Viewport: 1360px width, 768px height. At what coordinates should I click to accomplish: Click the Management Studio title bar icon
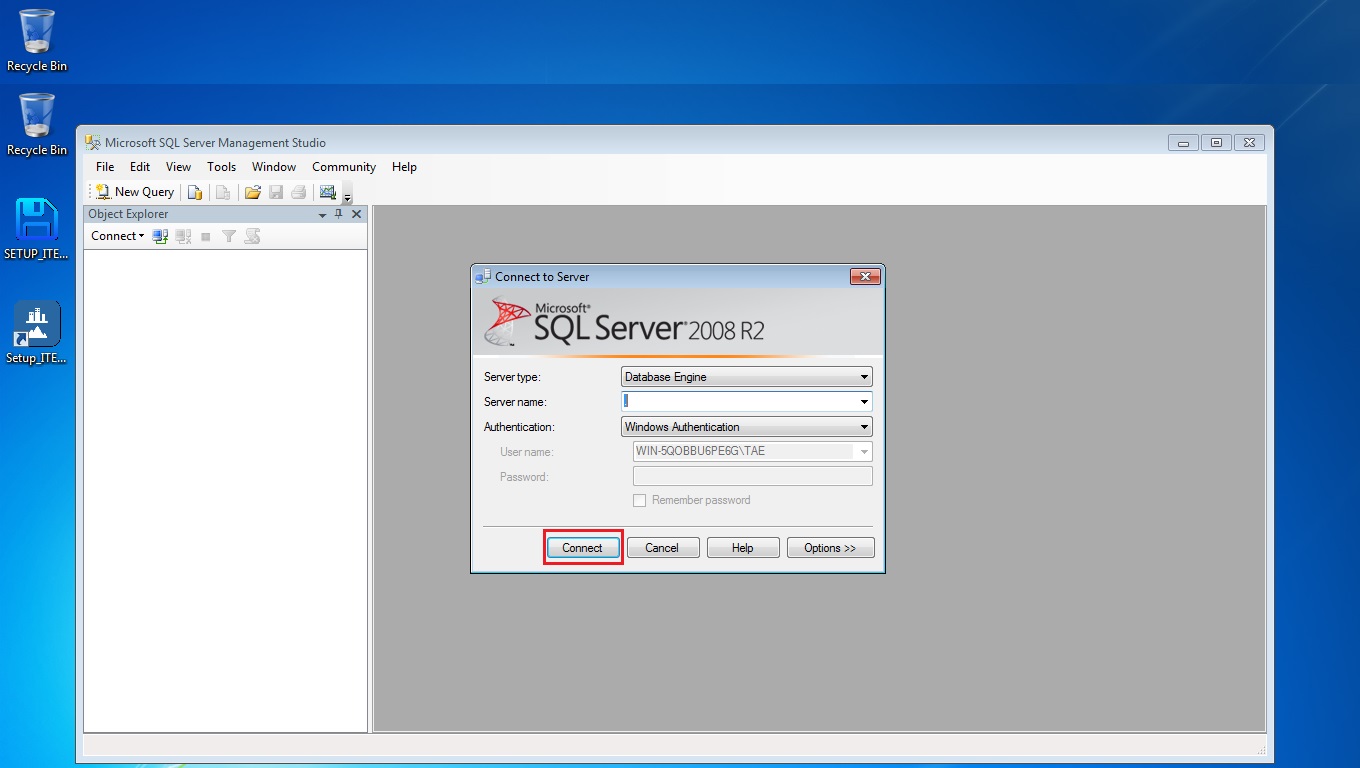click(x=93, y=142)
